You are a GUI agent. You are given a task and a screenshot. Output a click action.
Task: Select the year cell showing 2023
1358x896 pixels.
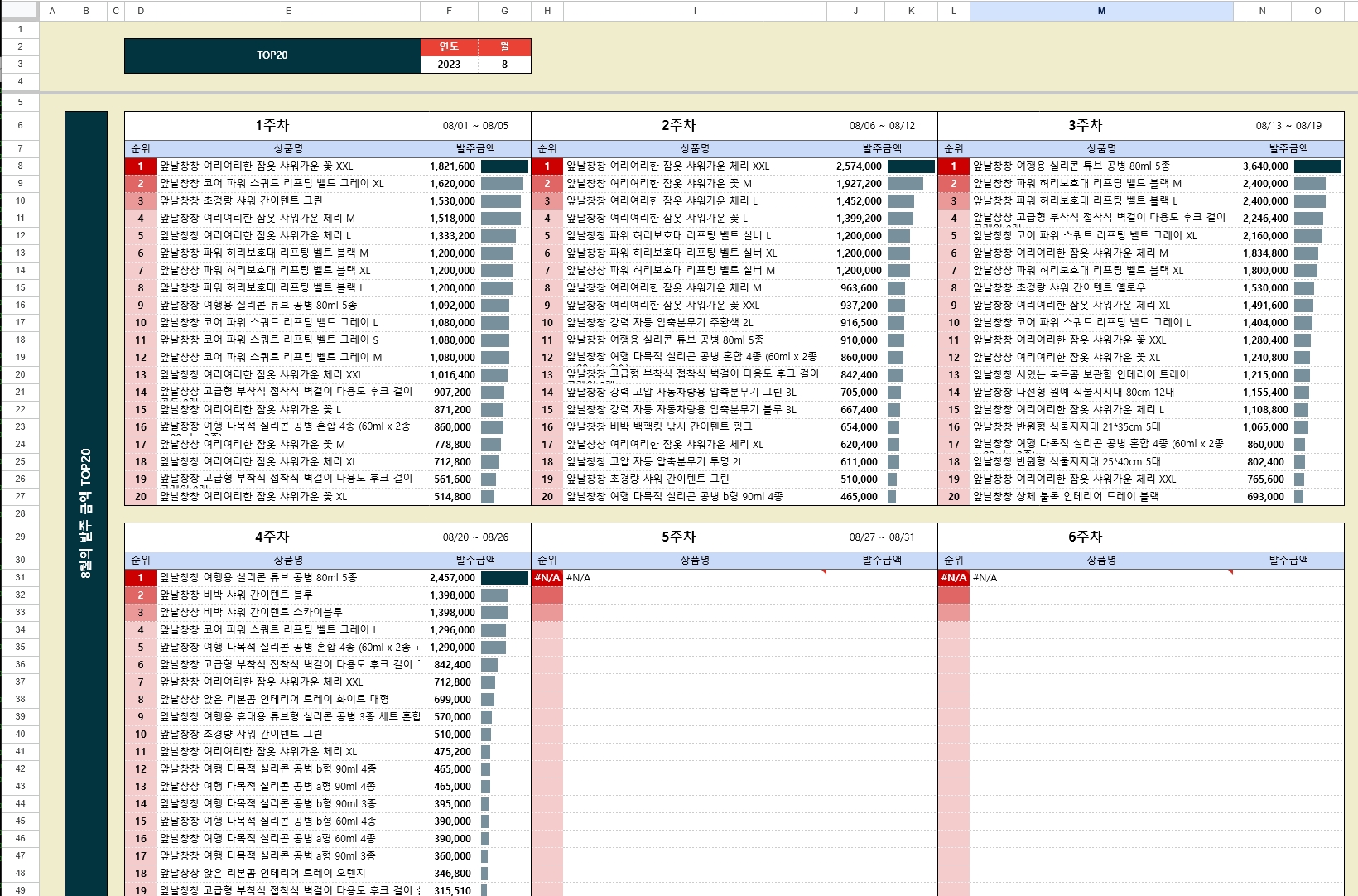(449, 64)
